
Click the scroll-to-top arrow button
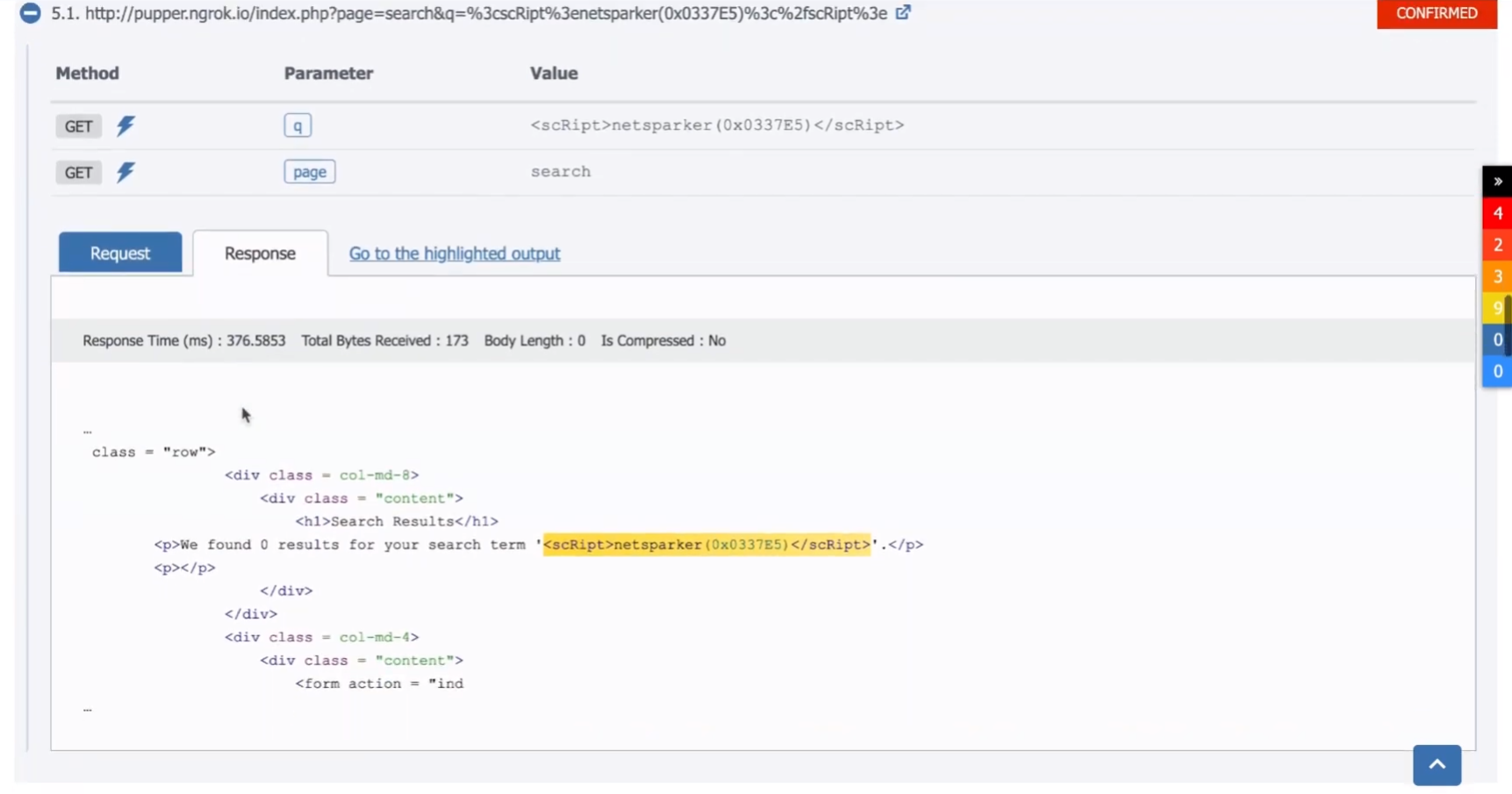(1437, 765)
